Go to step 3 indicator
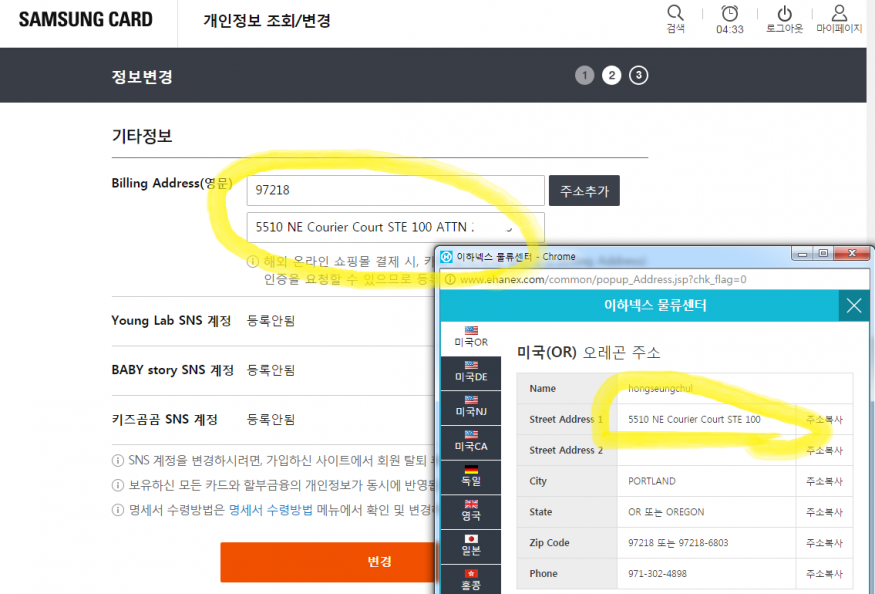Viewport: 875px width, 594px height. [x=638, y=75]
